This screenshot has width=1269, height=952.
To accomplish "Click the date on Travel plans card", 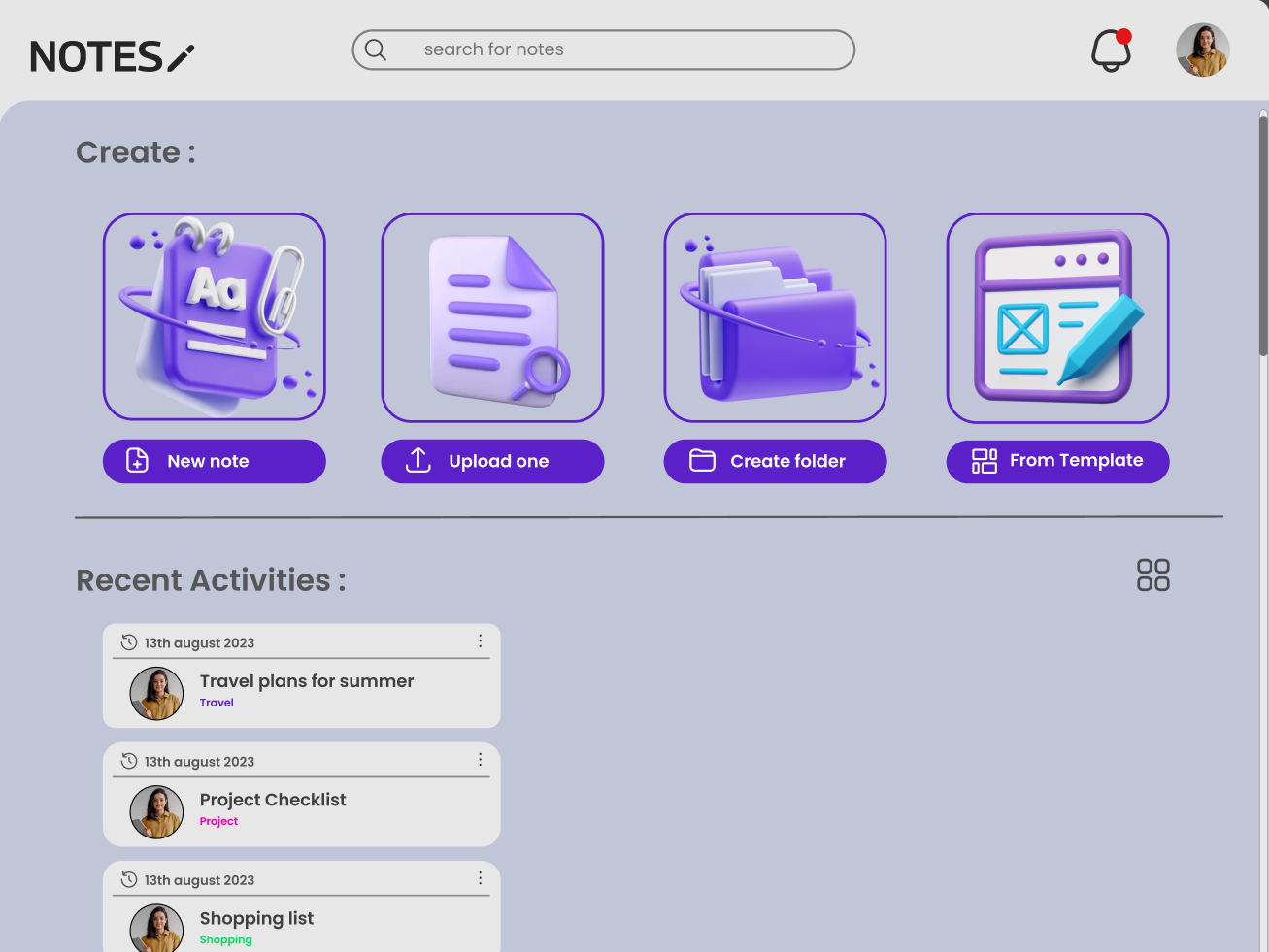I will tap(199, 643).
